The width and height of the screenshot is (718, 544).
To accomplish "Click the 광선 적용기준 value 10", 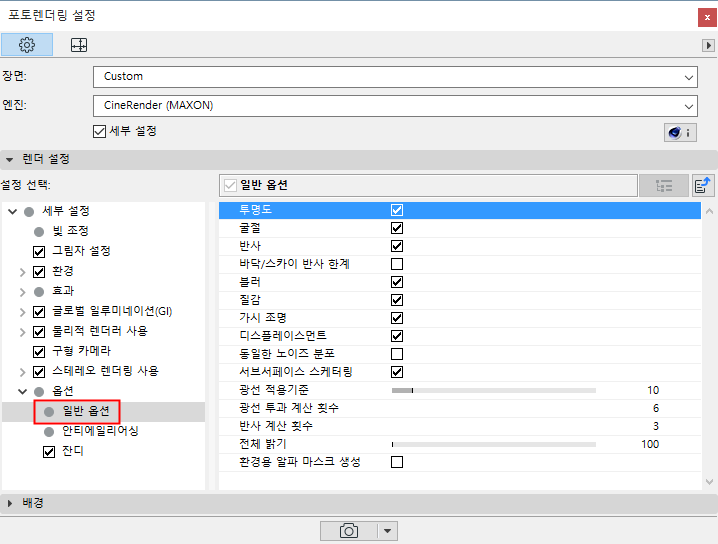I will coord(653,390).
